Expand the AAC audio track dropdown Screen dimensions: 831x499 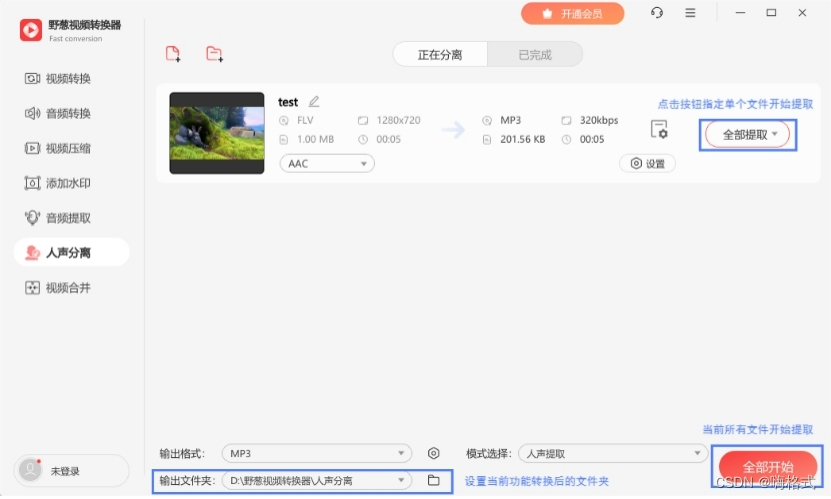(327, 164)
